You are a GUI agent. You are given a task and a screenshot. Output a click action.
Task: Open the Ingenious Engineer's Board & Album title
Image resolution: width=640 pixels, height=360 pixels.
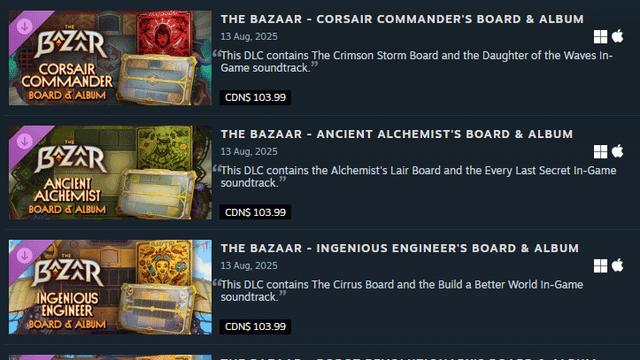[x=400, y=248]
